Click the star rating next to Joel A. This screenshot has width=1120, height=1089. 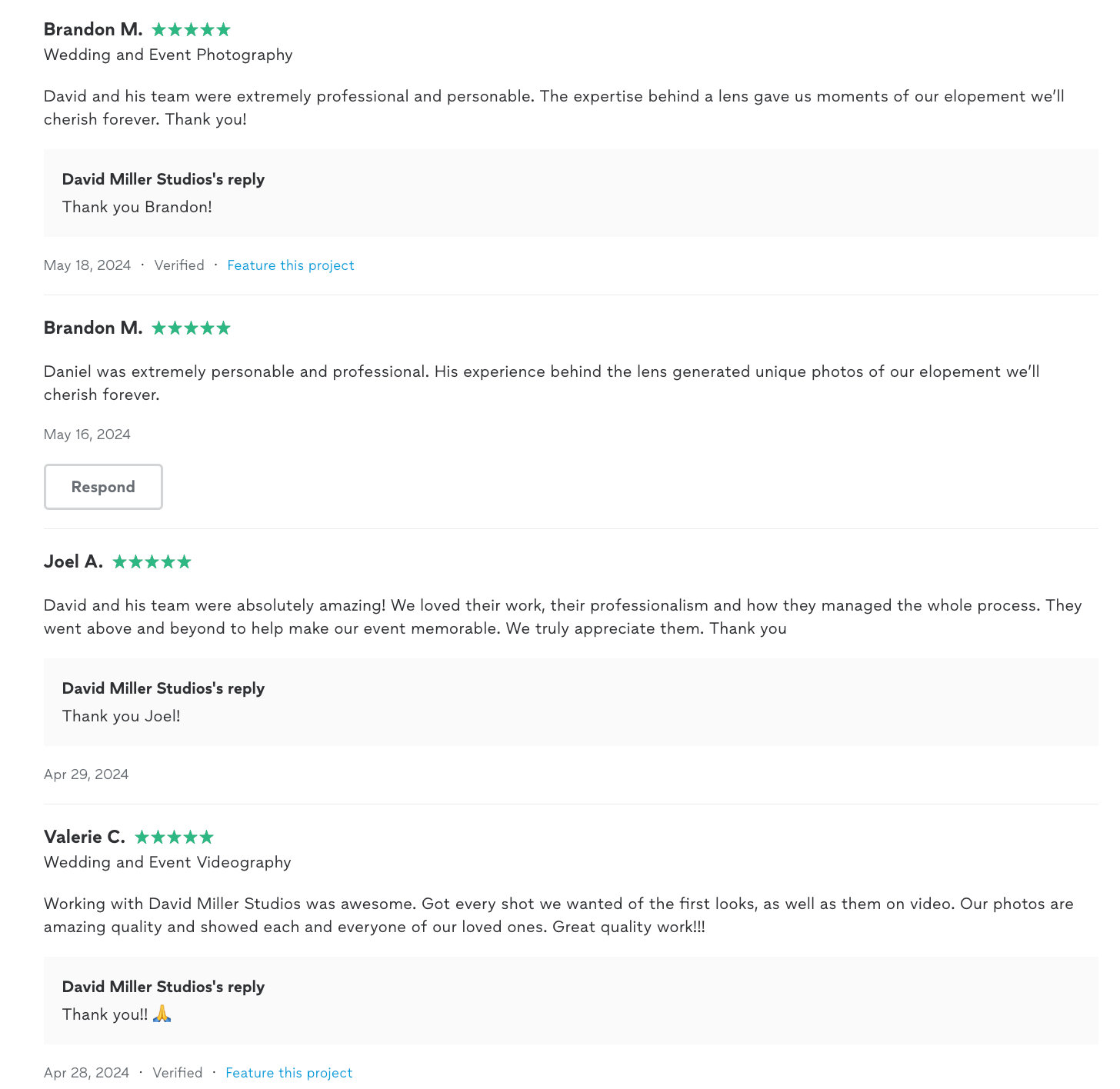pos(152,562)
